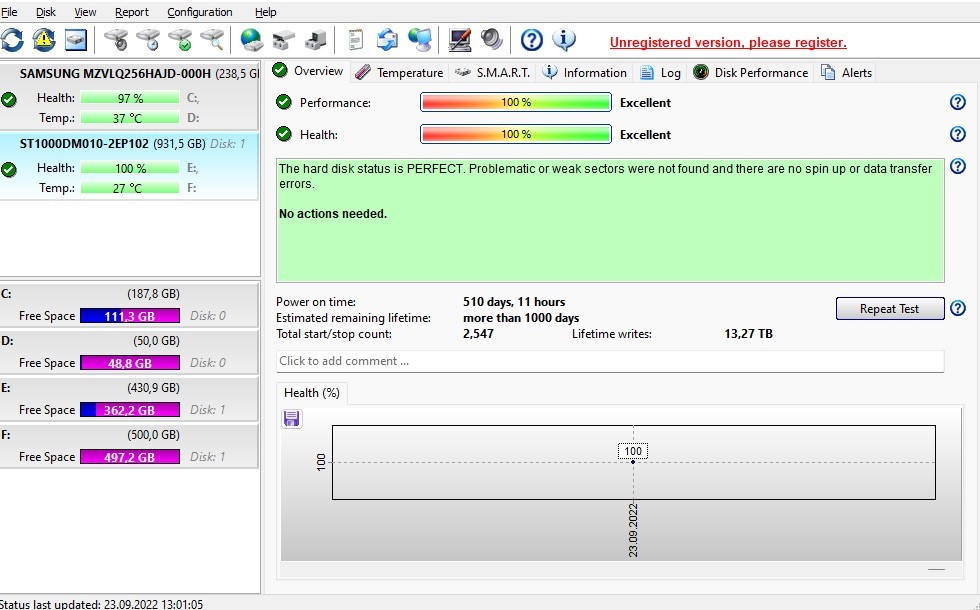Switch to the Overview tab
Image resolution: width=980 pixels, height=610 pixels.
pos(308,71)
